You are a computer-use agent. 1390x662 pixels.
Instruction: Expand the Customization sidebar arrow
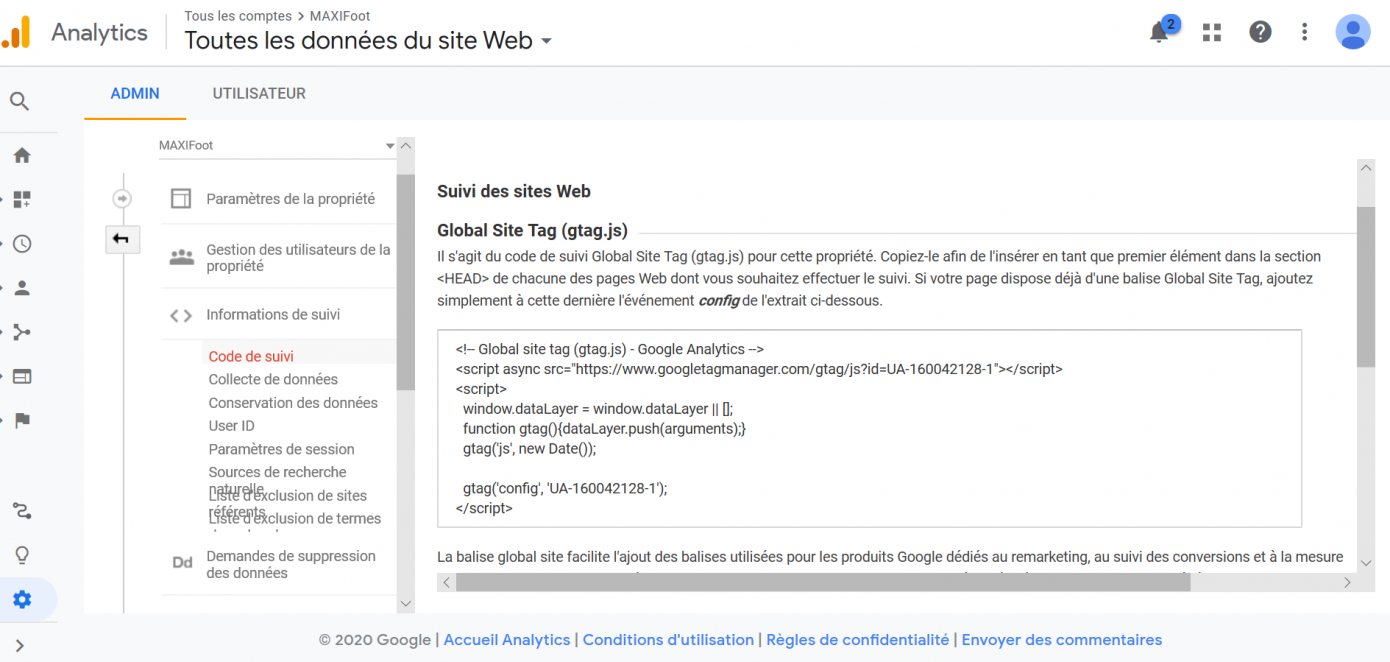pos(3,199)
